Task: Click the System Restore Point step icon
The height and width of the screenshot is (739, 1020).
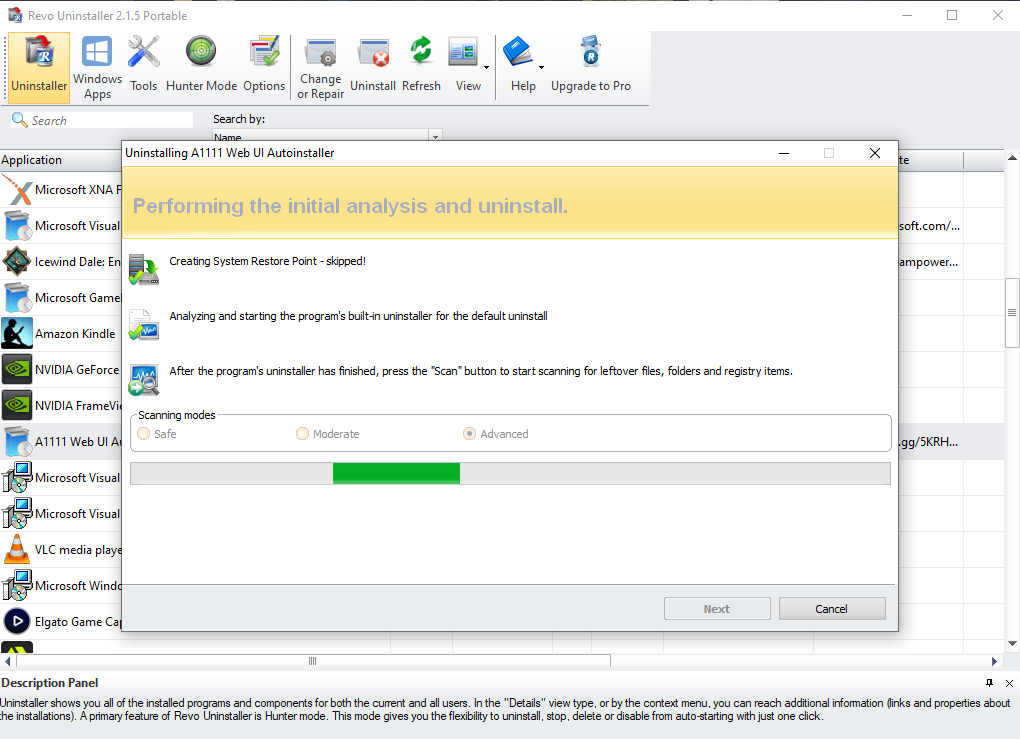Action: coord(144,269)
